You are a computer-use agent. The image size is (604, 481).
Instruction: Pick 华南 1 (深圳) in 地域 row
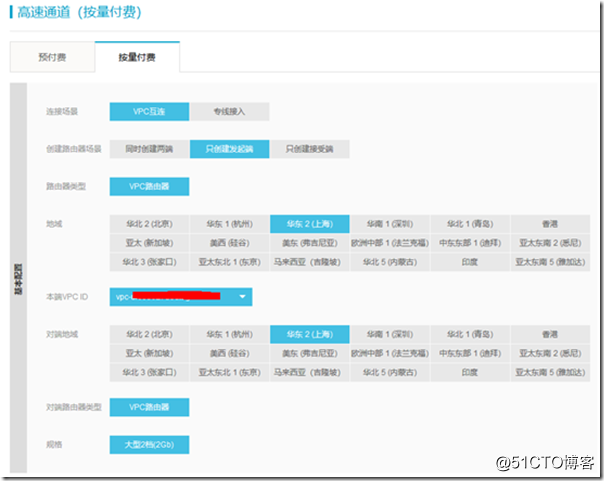390,224
